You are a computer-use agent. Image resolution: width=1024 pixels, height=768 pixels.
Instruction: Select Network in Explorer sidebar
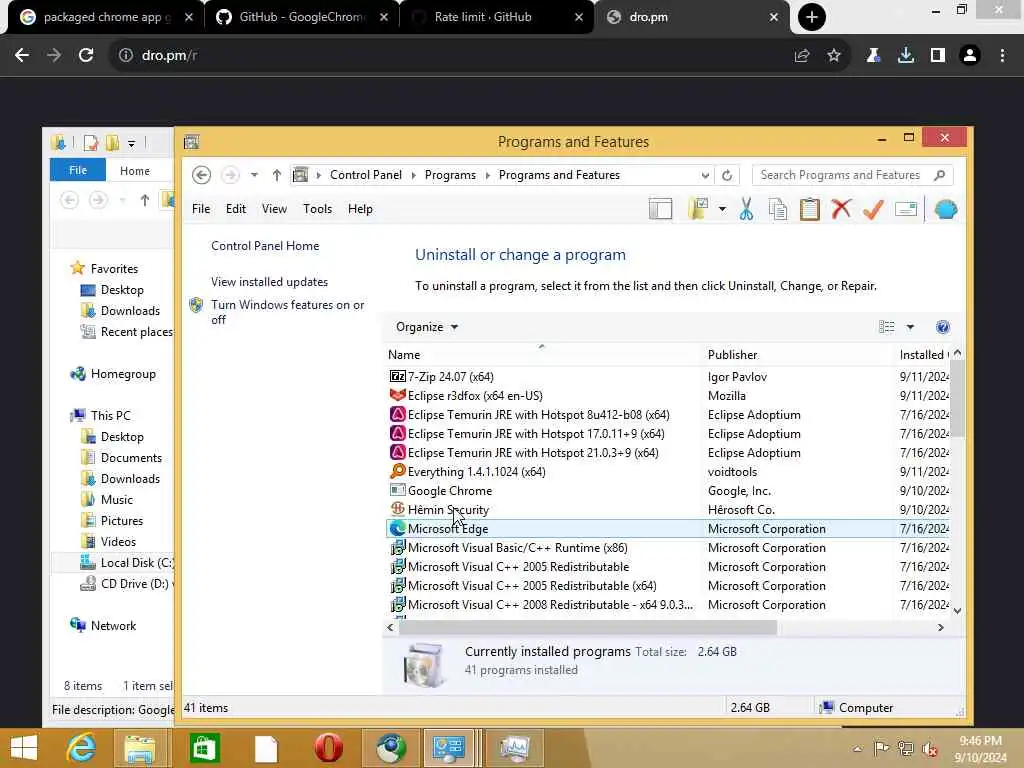click(113, 626)
